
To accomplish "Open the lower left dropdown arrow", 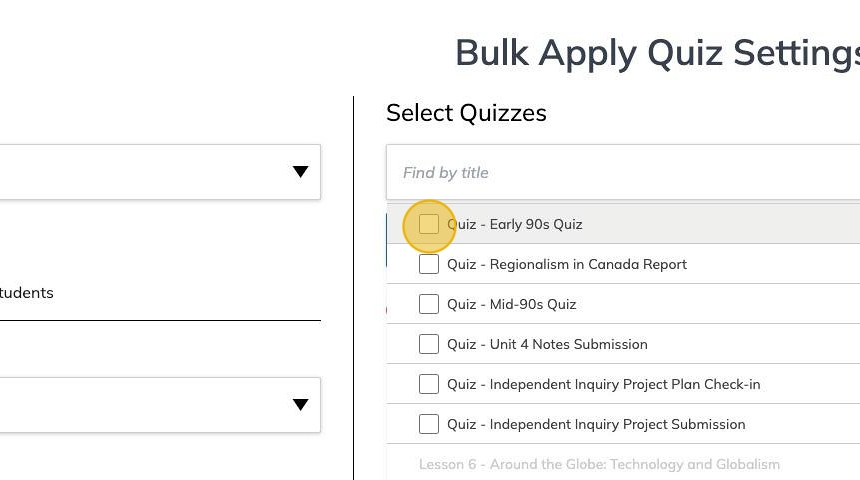I will (300, 405).
